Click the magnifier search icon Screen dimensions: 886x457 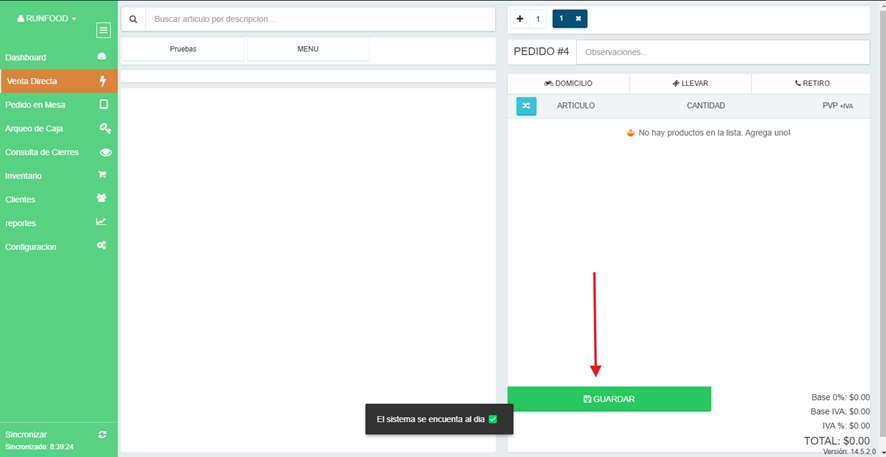point(133,19)
